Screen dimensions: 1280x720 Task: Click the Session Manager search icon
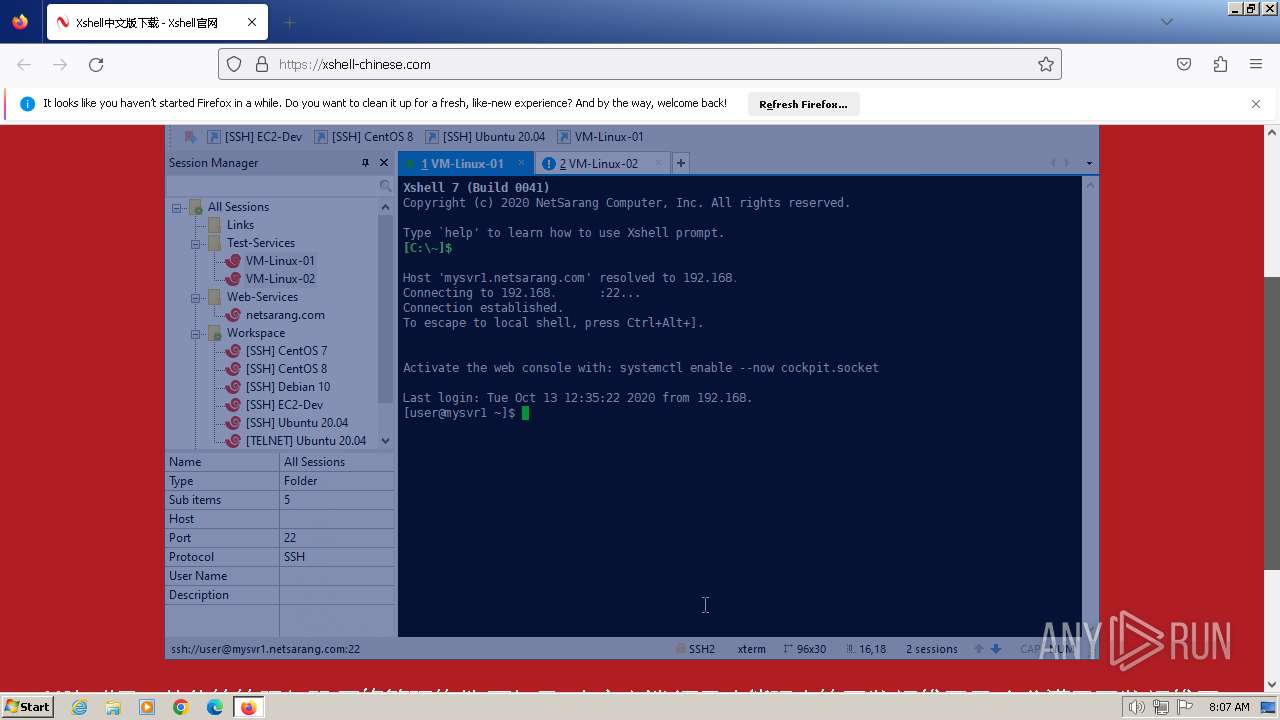point(385,186)
